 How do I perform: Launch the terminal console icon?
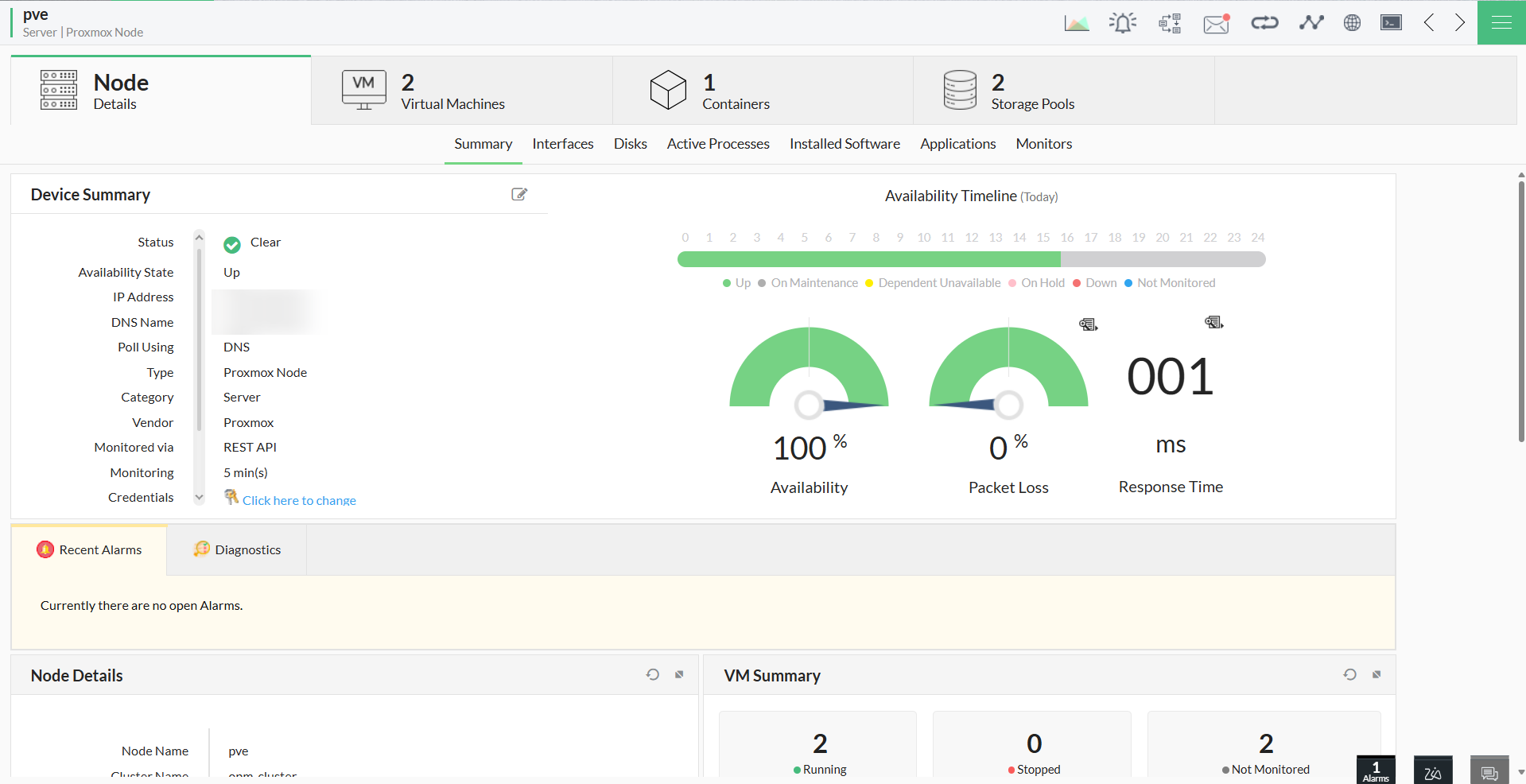1390,22
